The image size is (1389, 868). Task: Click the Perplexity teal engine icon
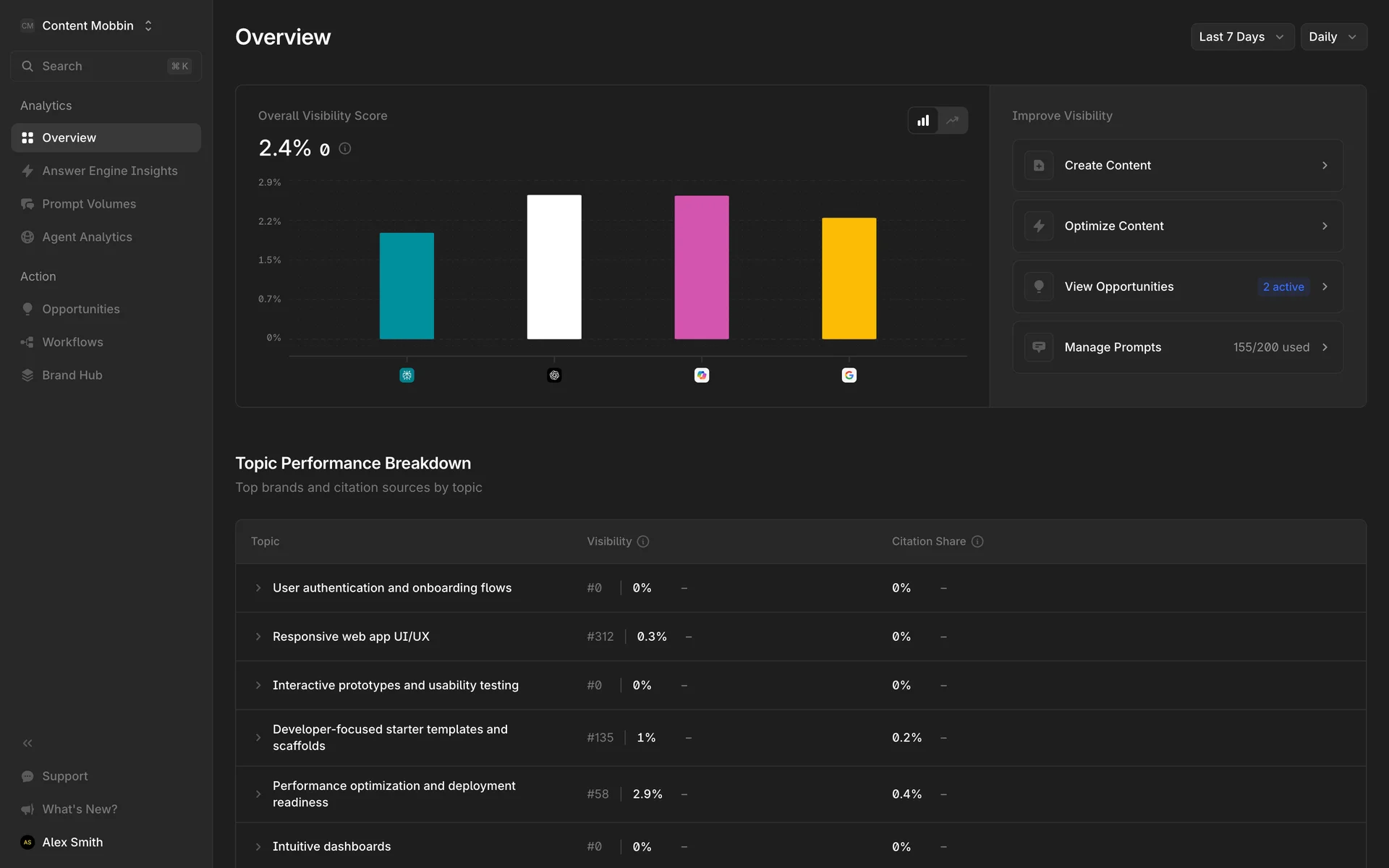pos(407,375)
